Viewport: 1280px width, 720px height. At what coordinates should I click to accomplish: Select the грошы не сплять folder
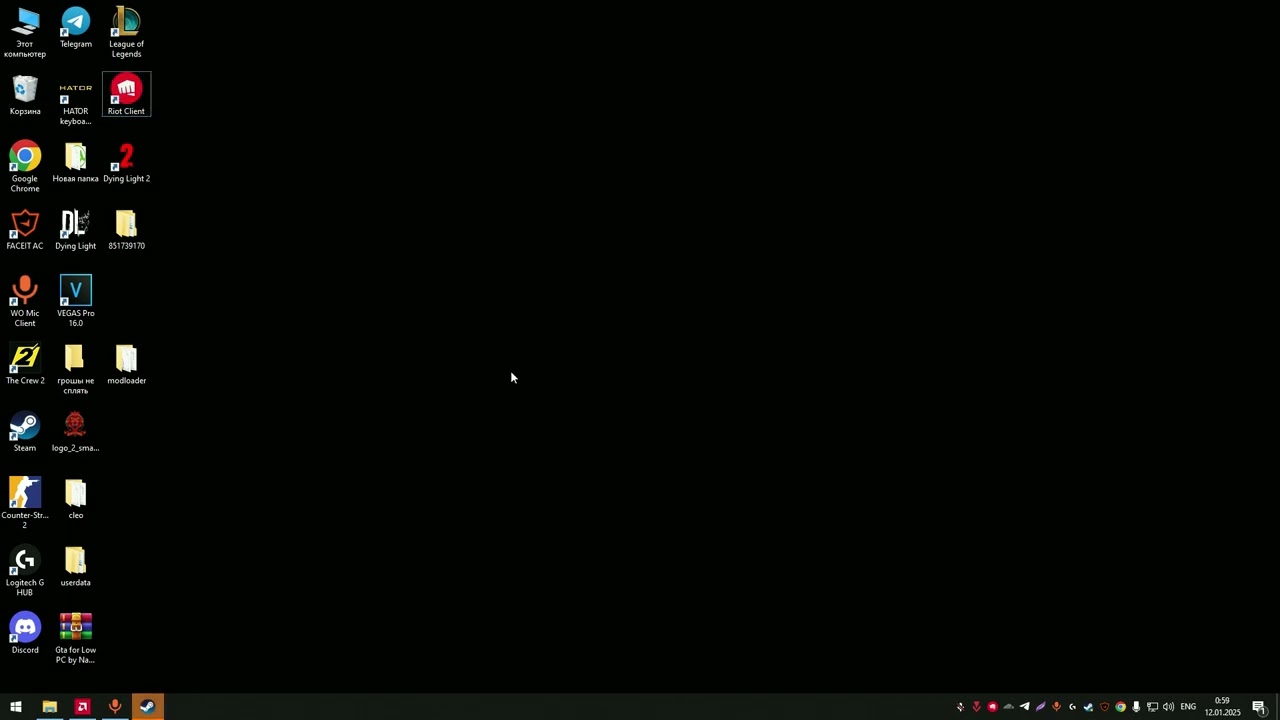[76, 370]
